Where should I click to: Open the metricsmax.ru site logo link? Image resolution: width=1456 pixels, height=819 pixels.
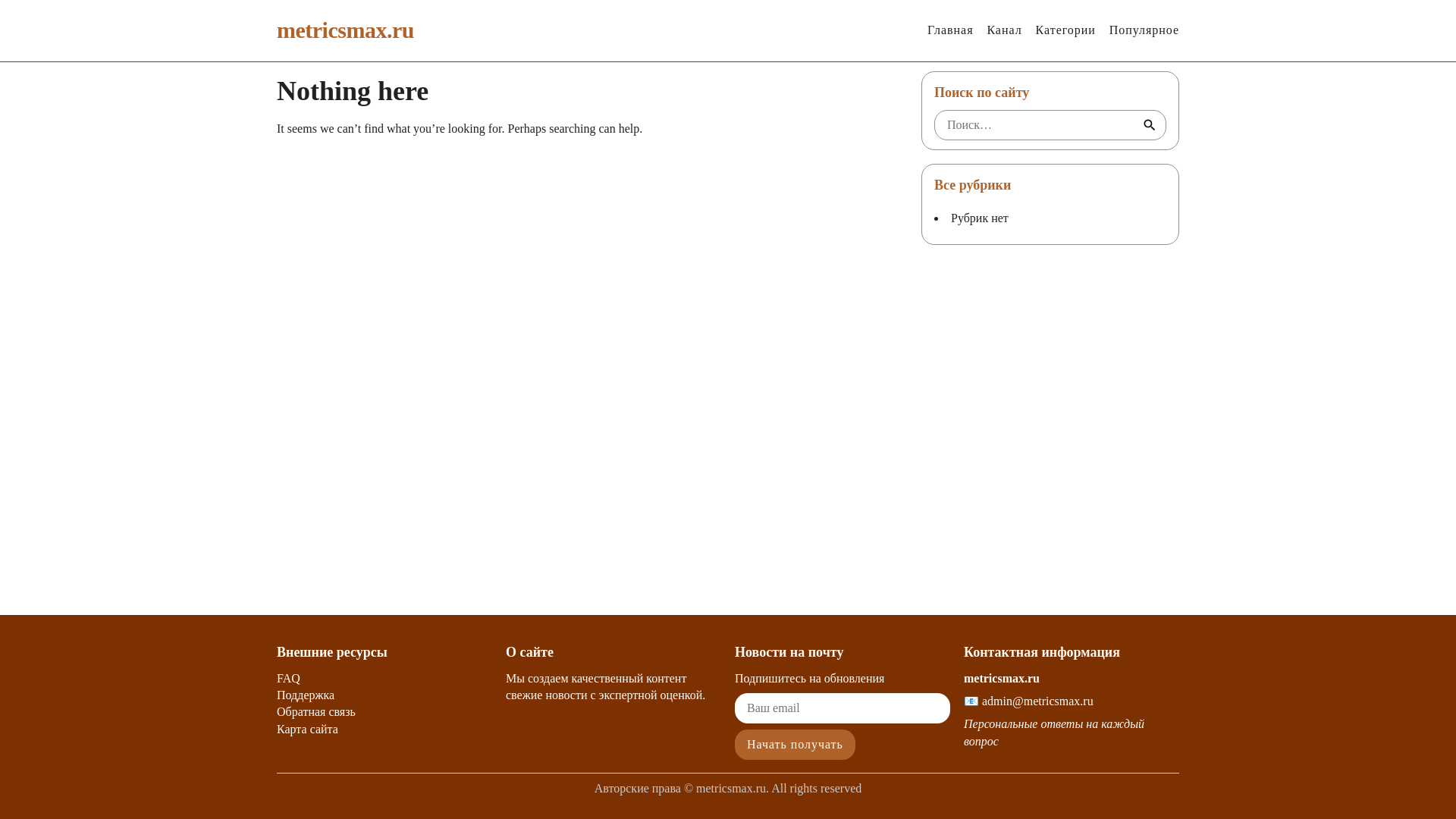[x=345, y=30]
